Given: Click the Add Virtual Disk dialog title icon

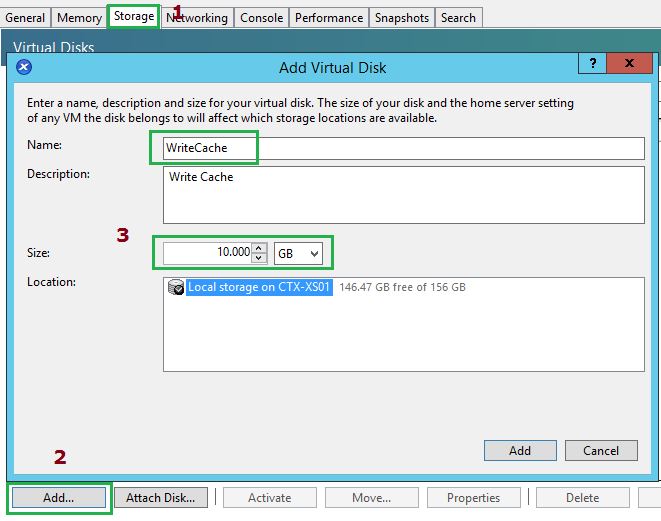Looking at the screenshot, I should click(25, 68).
